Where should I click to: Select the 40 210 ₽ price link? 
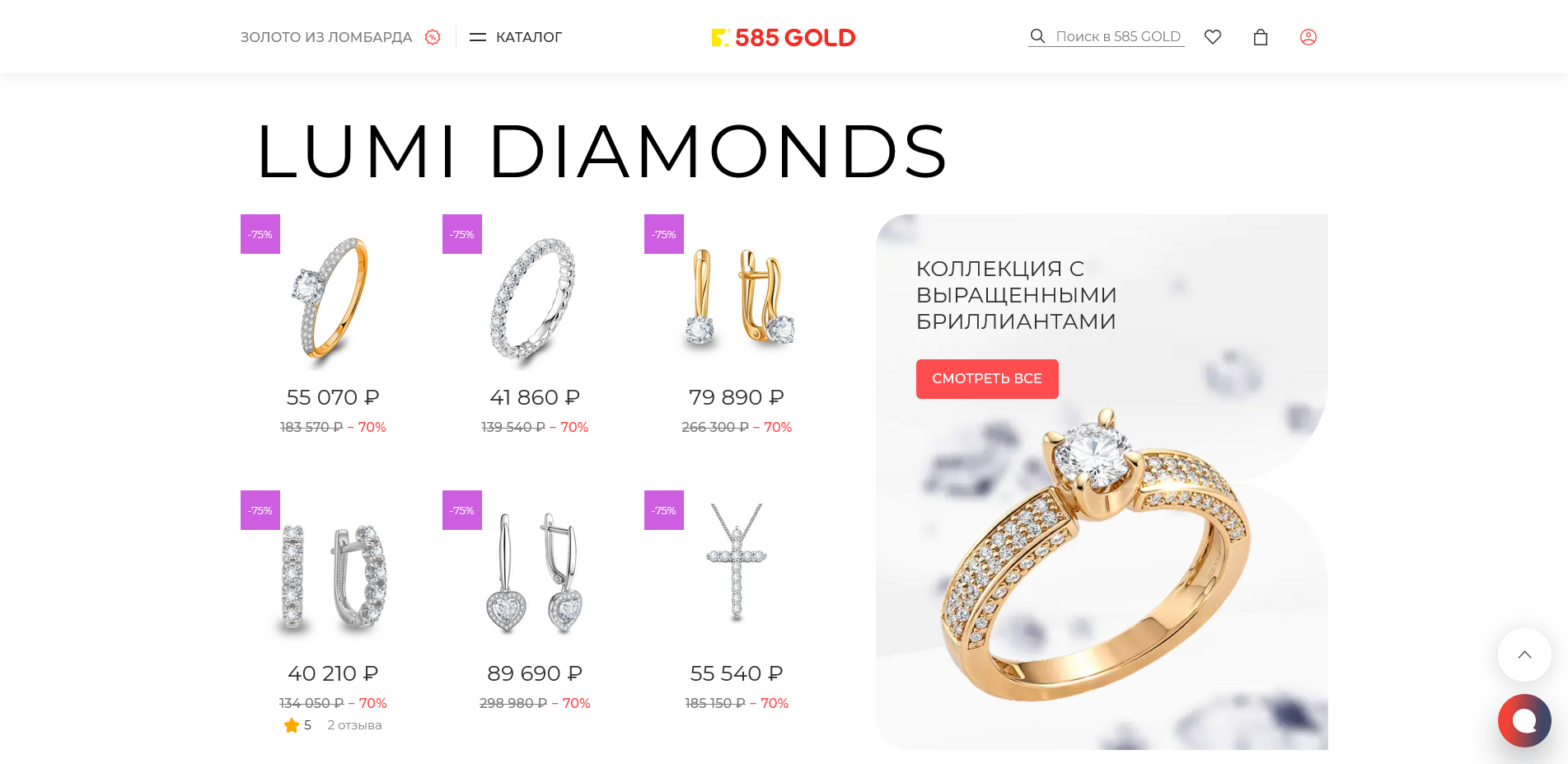pos(333,673)
